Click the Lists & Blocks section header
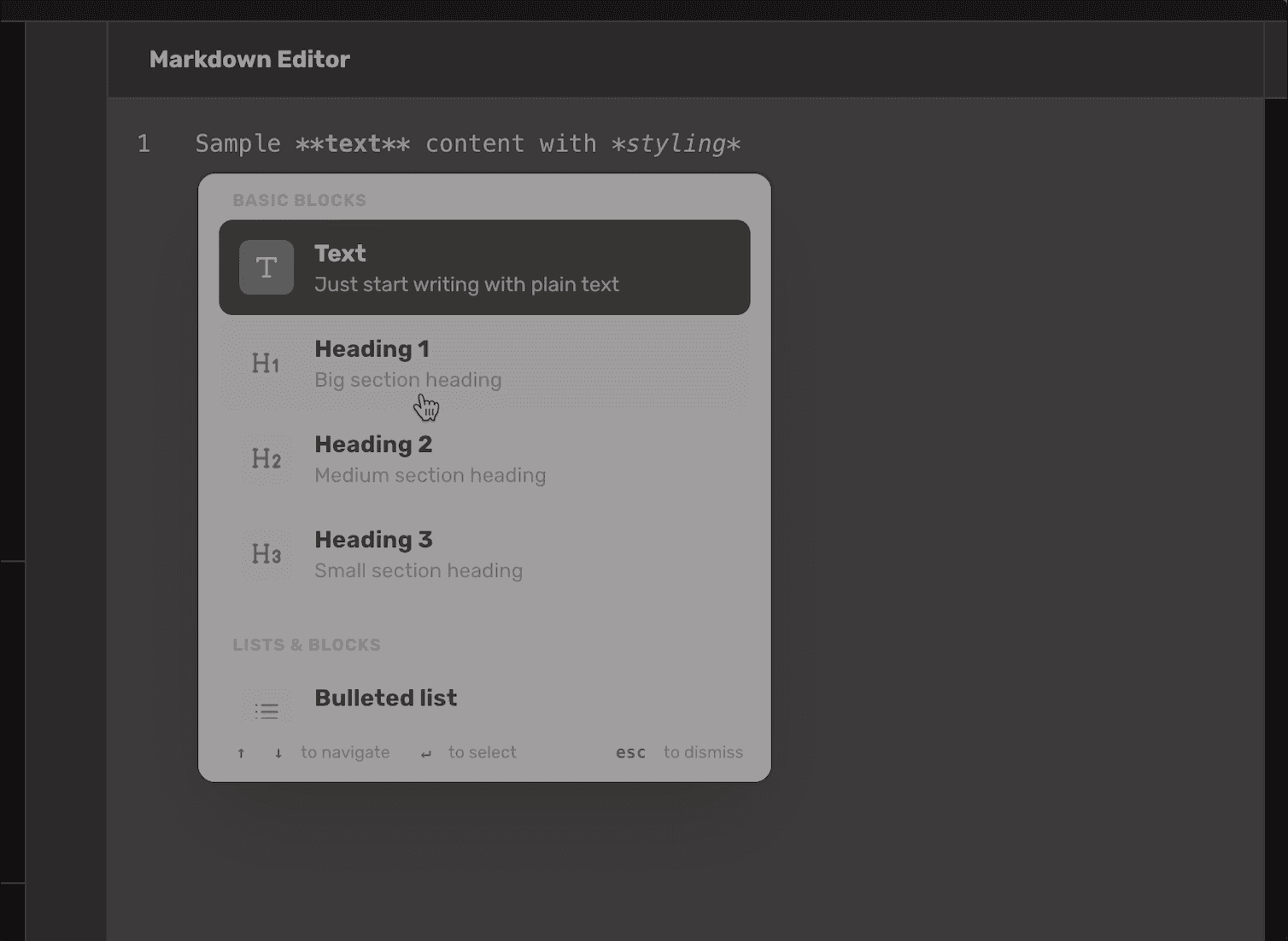 tap(307, 645)
